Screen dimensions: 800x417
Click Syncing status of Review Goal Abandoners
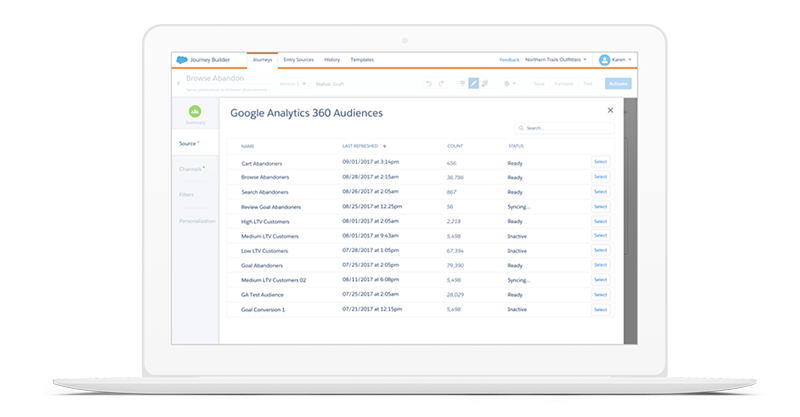click(519, 207)
